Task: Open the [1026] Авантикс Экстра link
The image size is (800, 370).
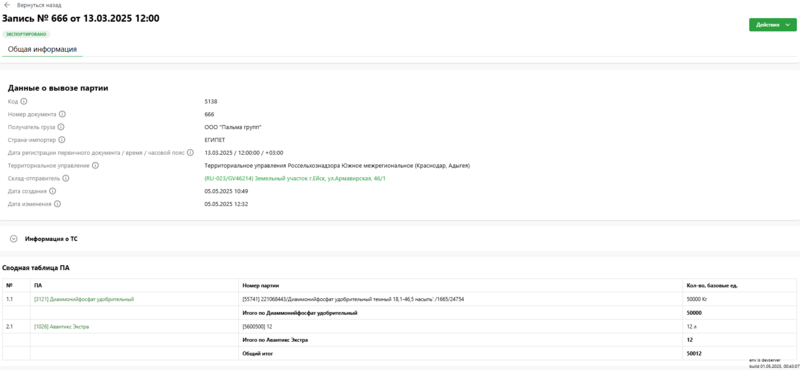Action: pyautogui.click(x=61, y=326)
